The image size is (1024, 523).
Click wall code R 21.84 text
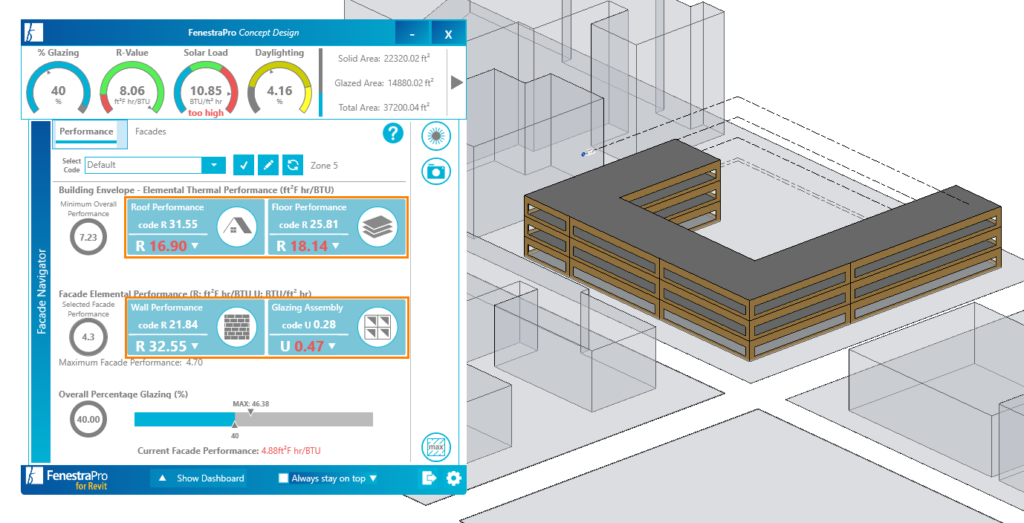[168, 325]
